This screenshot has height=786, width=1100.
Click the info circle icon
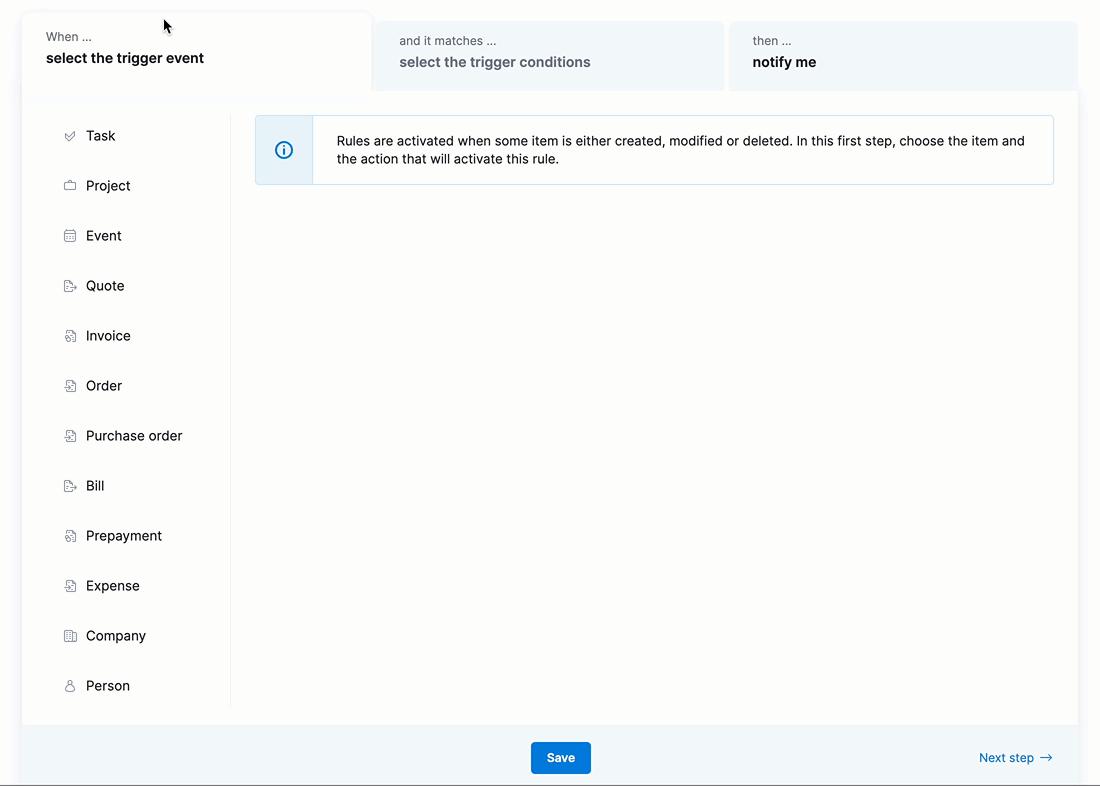(283, 150)
